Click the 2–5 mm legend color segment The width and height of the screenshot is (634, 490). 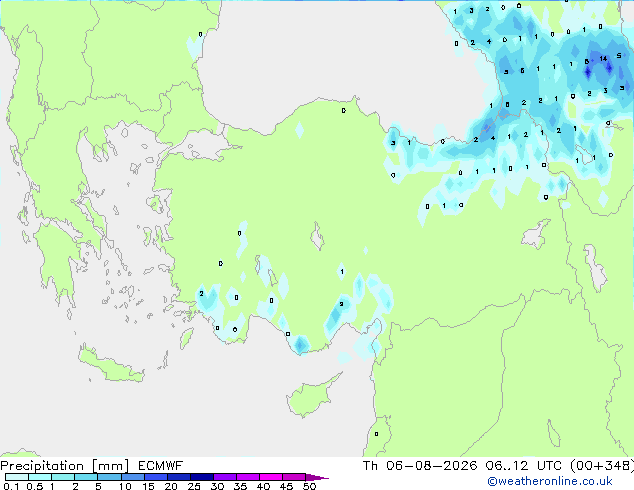click(86, 477)
